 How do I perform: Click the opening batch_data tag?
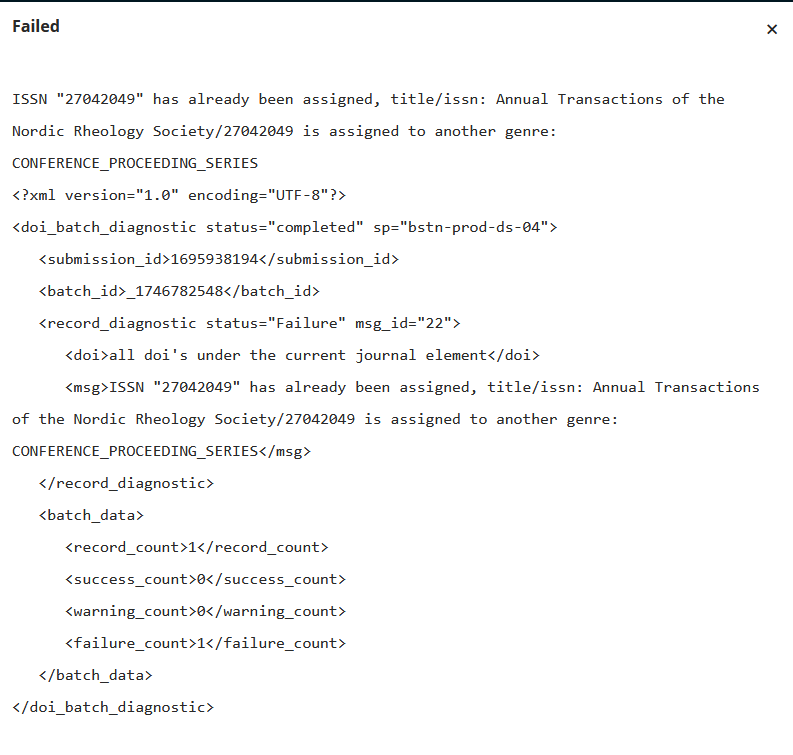pyautogui.click(x=91, y=515)
